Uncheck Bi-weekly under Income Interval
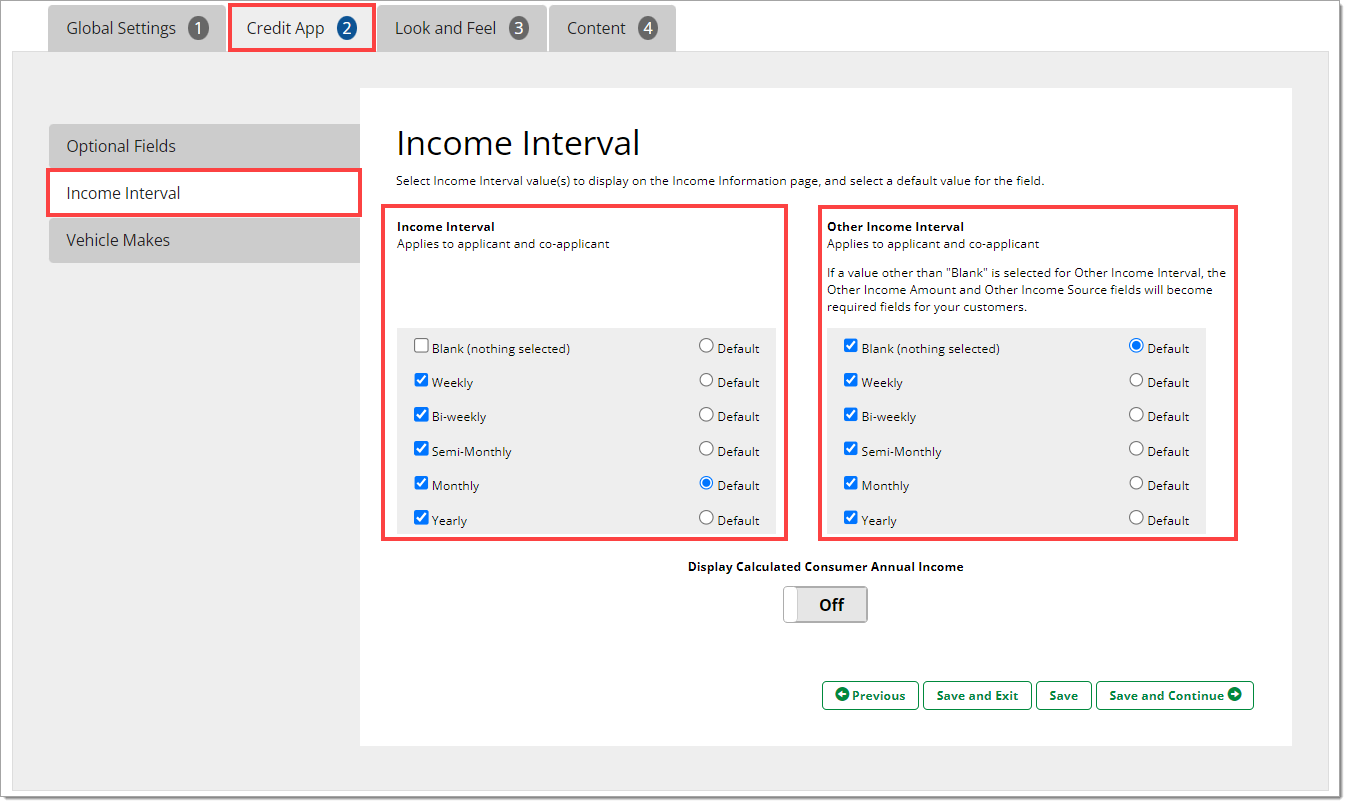Viewport: 1347px width, 804px height. click(421, 414)
